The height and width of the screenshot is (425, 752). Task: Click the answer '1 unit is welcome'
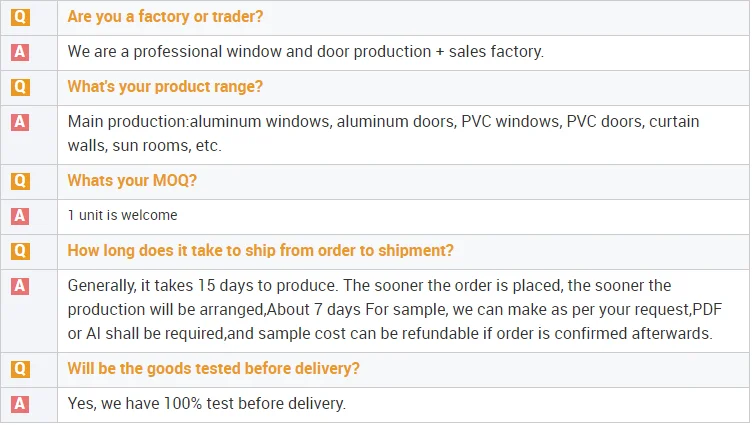122,216
